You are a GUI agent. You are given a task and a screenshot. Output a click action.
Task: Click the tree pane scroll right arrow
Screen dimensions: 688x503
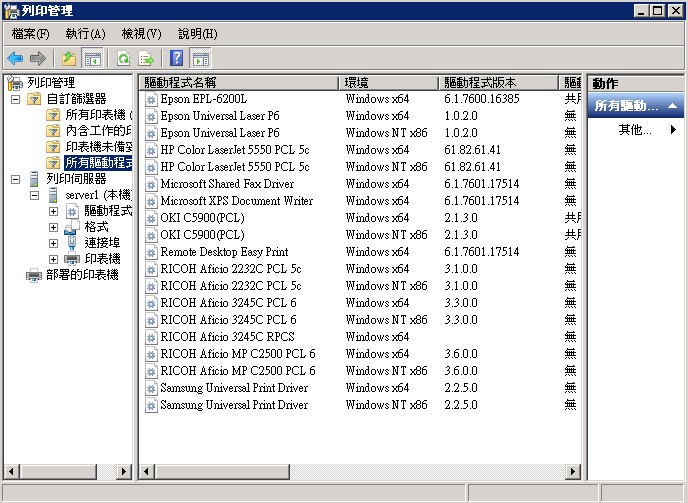click(124, 472)
